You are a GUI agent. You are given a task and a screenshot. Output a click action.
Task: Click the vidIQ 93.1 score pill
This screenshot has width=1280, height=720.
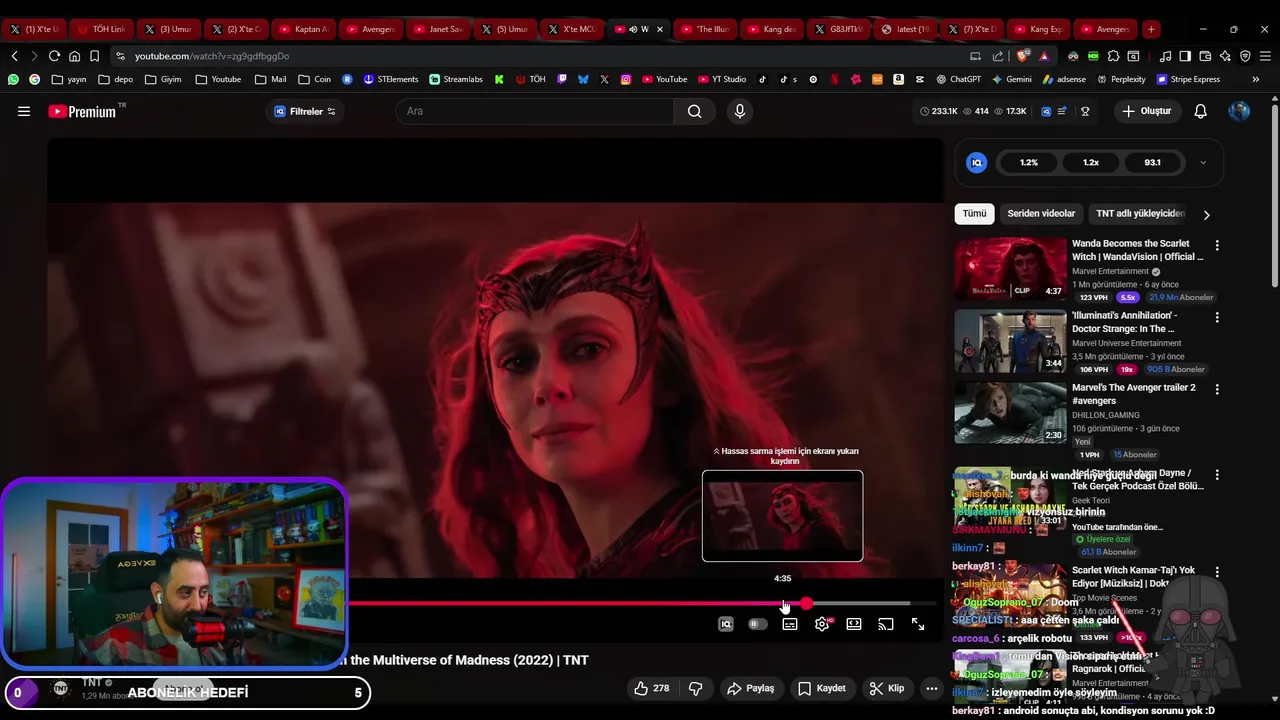[1152, 162]
